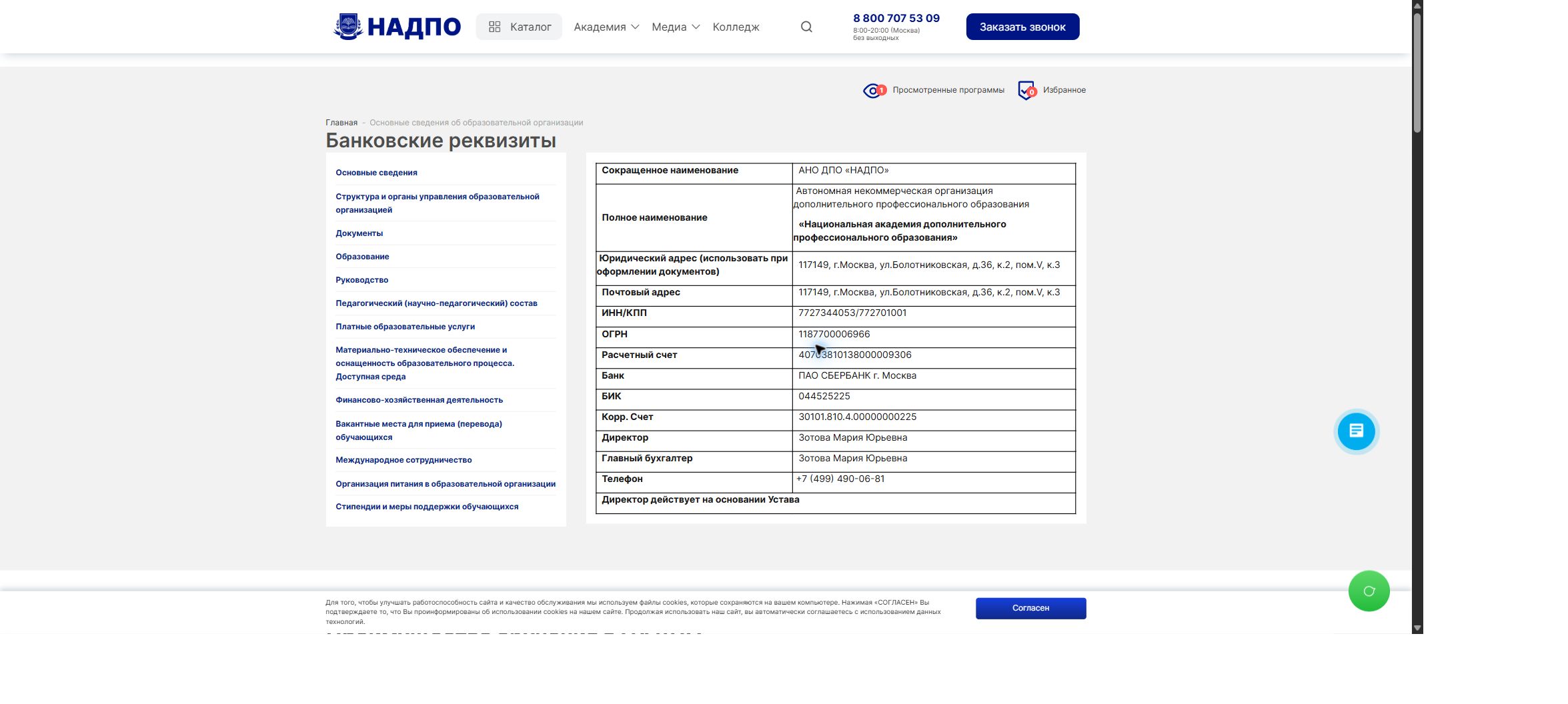Accept cookies with Согласен button

pyautogui.click(x=1030, y=608)
